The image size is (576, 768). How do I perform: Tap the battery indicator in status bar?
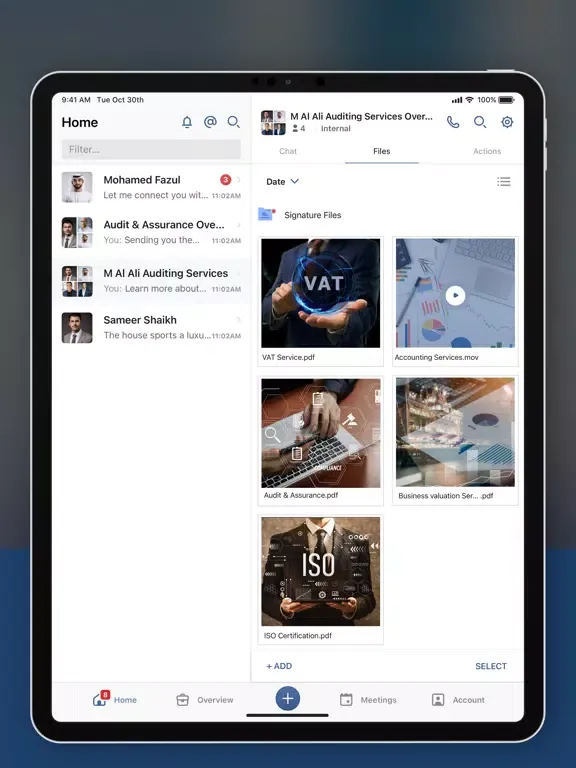coord(506,100)
